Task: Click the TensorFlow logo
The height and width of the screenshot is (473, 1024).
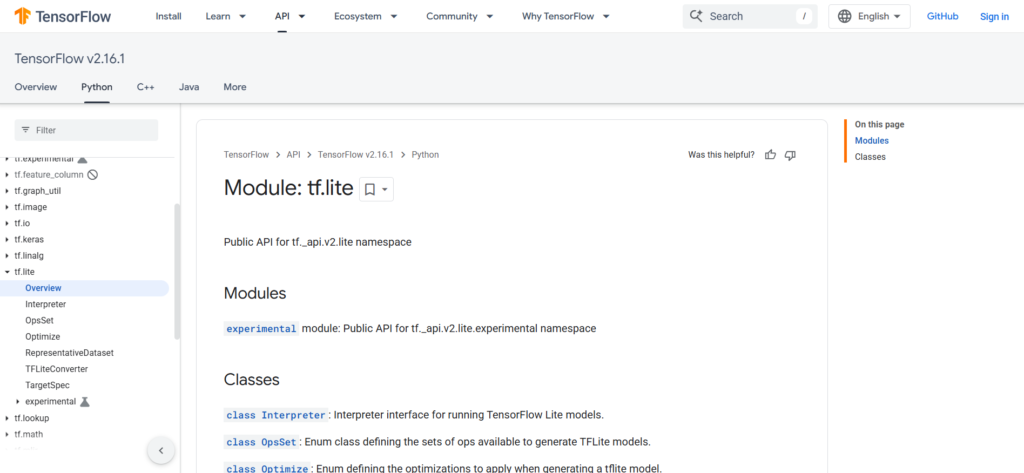Action: coord(63,16)
